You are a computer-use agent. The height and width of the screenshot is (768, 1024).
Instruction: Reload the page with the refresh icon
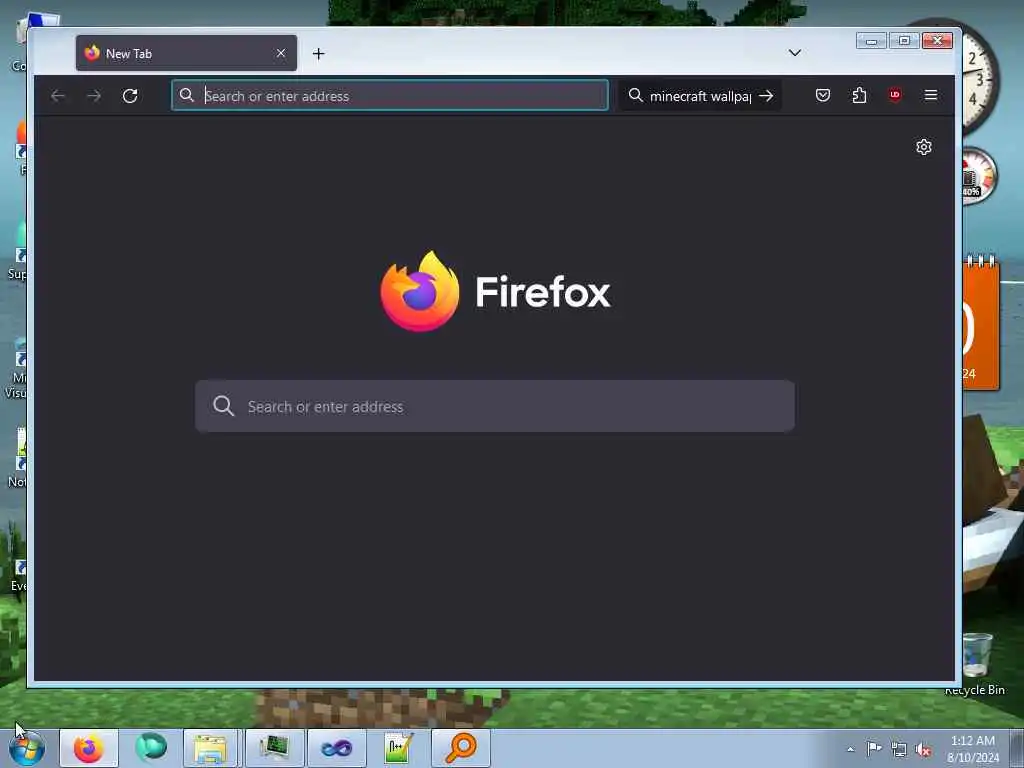click(130, 96)
